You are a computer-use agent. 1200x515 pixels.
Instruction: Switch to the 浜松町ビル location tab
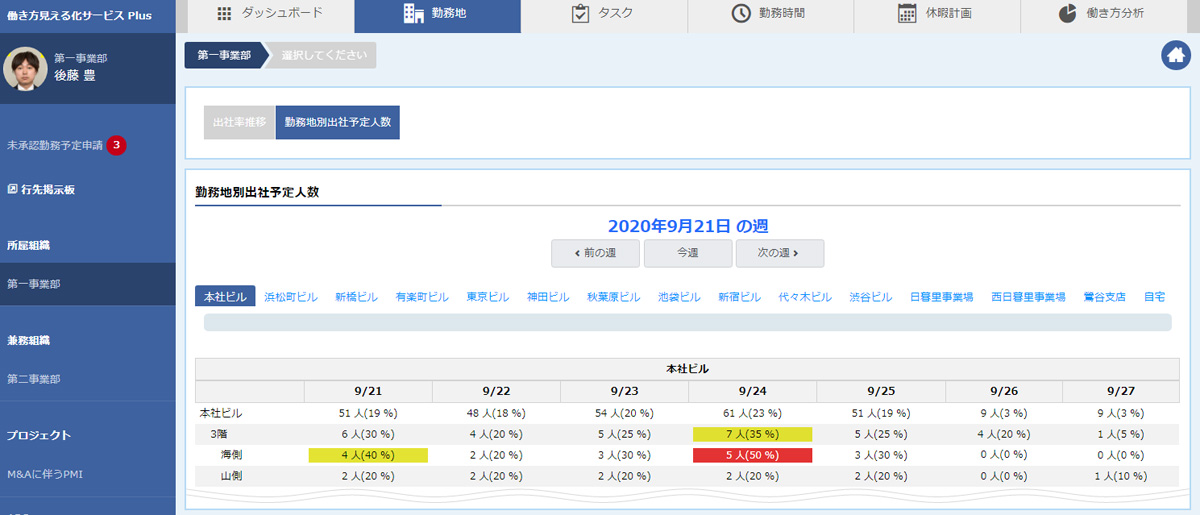point(290,297)
